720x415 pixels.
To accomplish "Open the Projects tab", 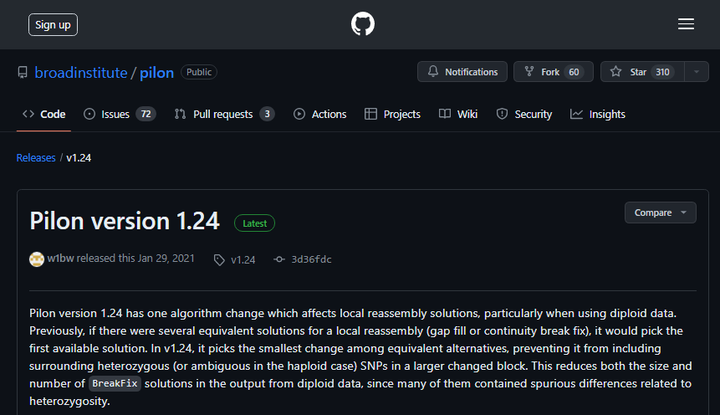I will (x=392, y=114).
